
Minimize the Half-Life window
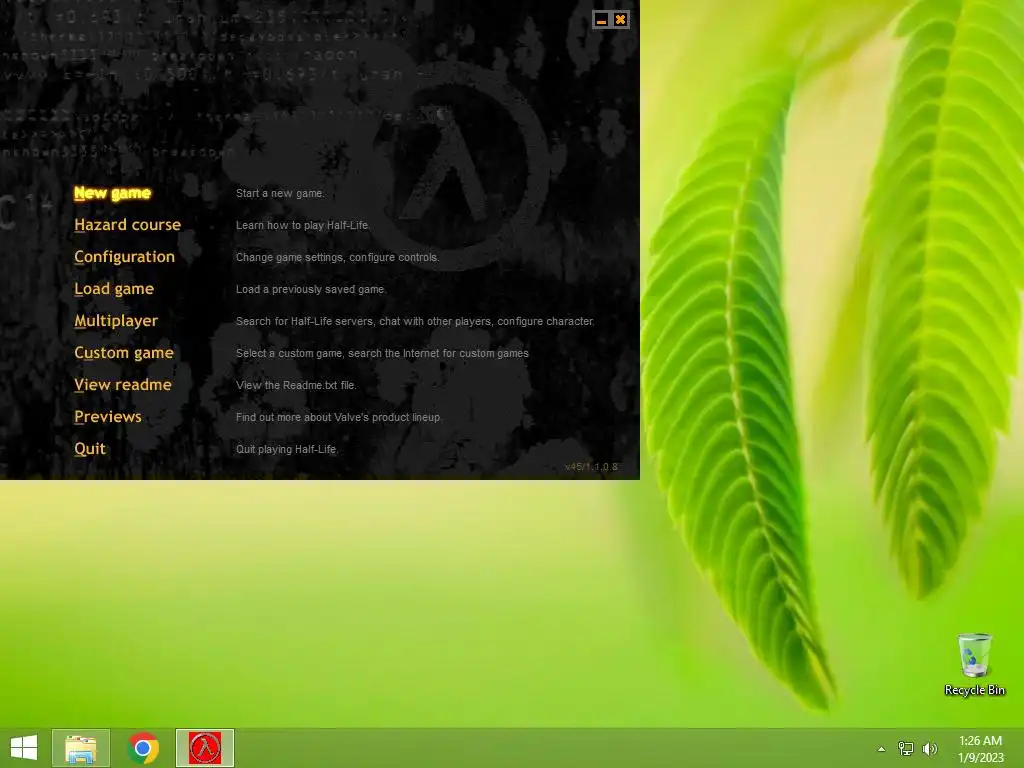pos(601,20)
